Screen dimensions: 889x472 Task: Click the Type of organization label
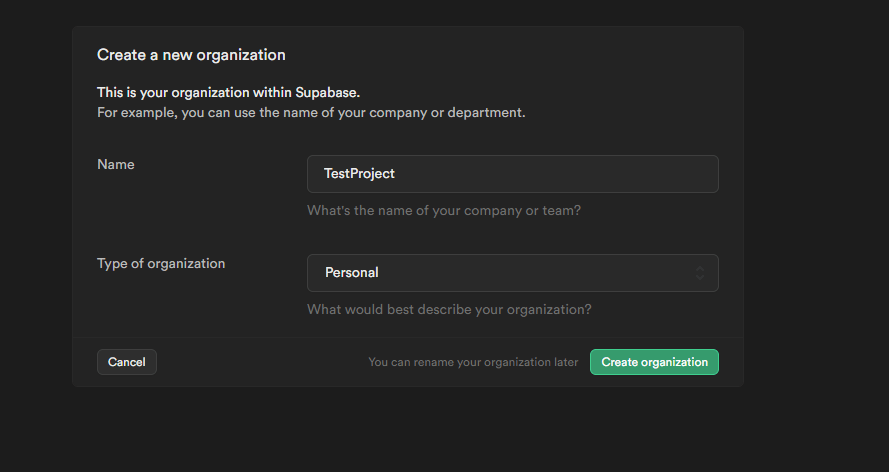tap(161, 263)
